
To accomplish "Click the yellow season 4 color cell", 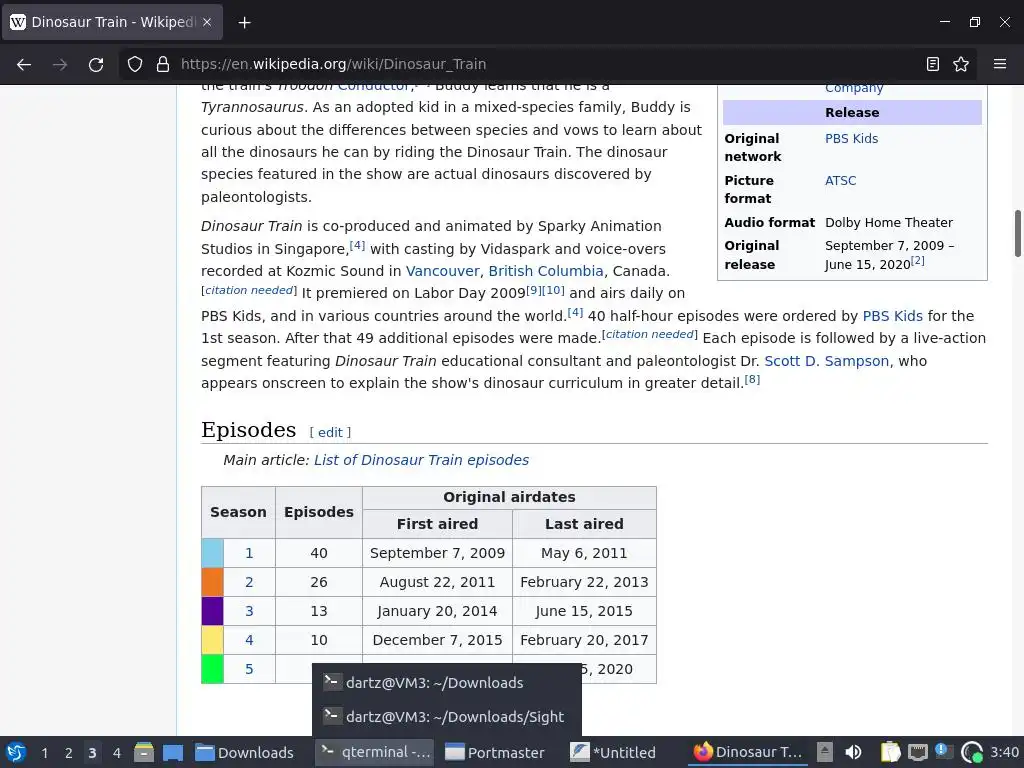I will coord(212,640).
